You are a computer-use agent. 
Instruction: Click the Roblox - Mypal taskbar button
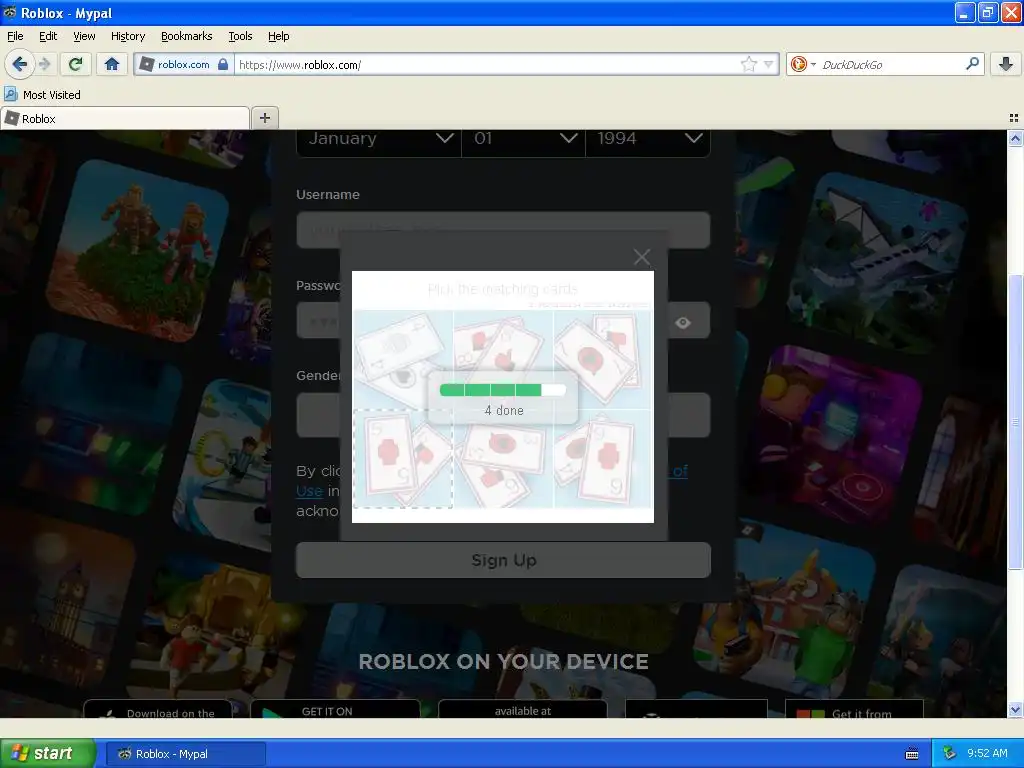[185, 754]
